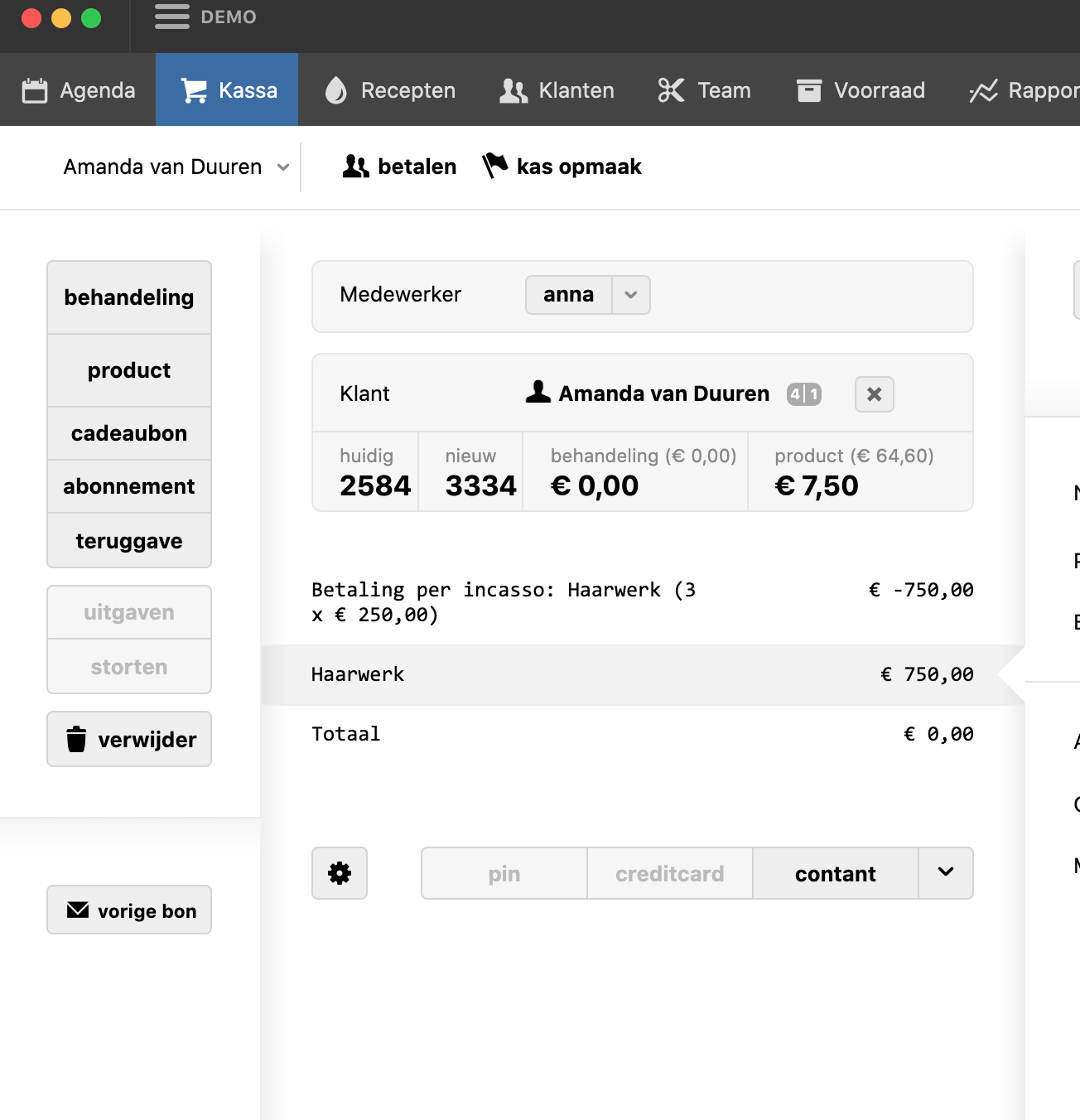
Task: Click the 4|1 badge next to customer
Action: [803, 394]
